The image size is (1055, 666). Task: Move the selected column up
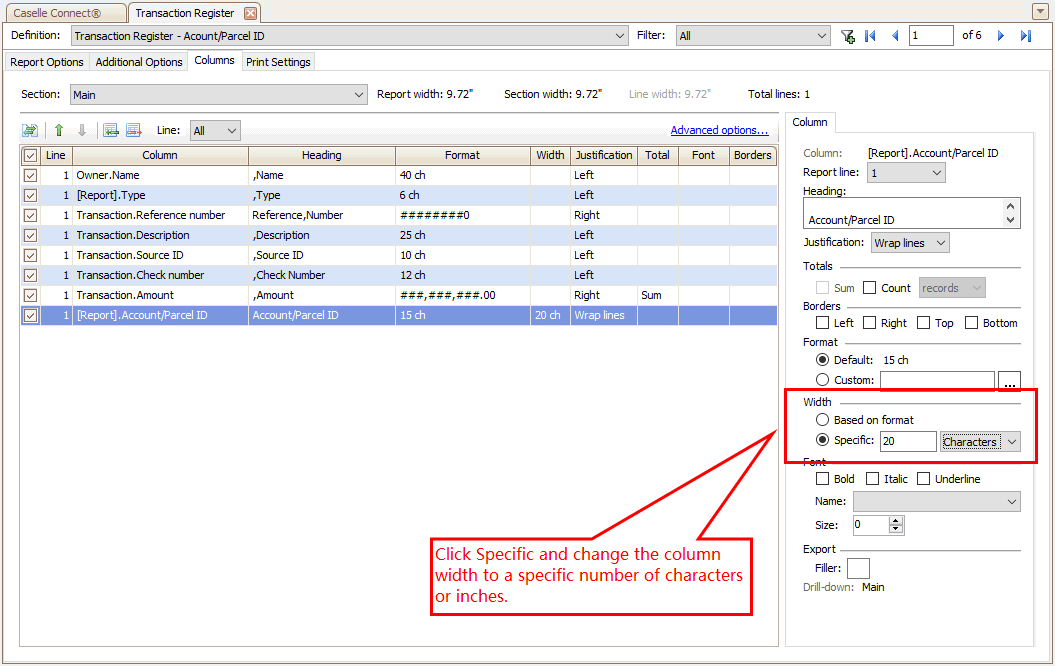60,130
